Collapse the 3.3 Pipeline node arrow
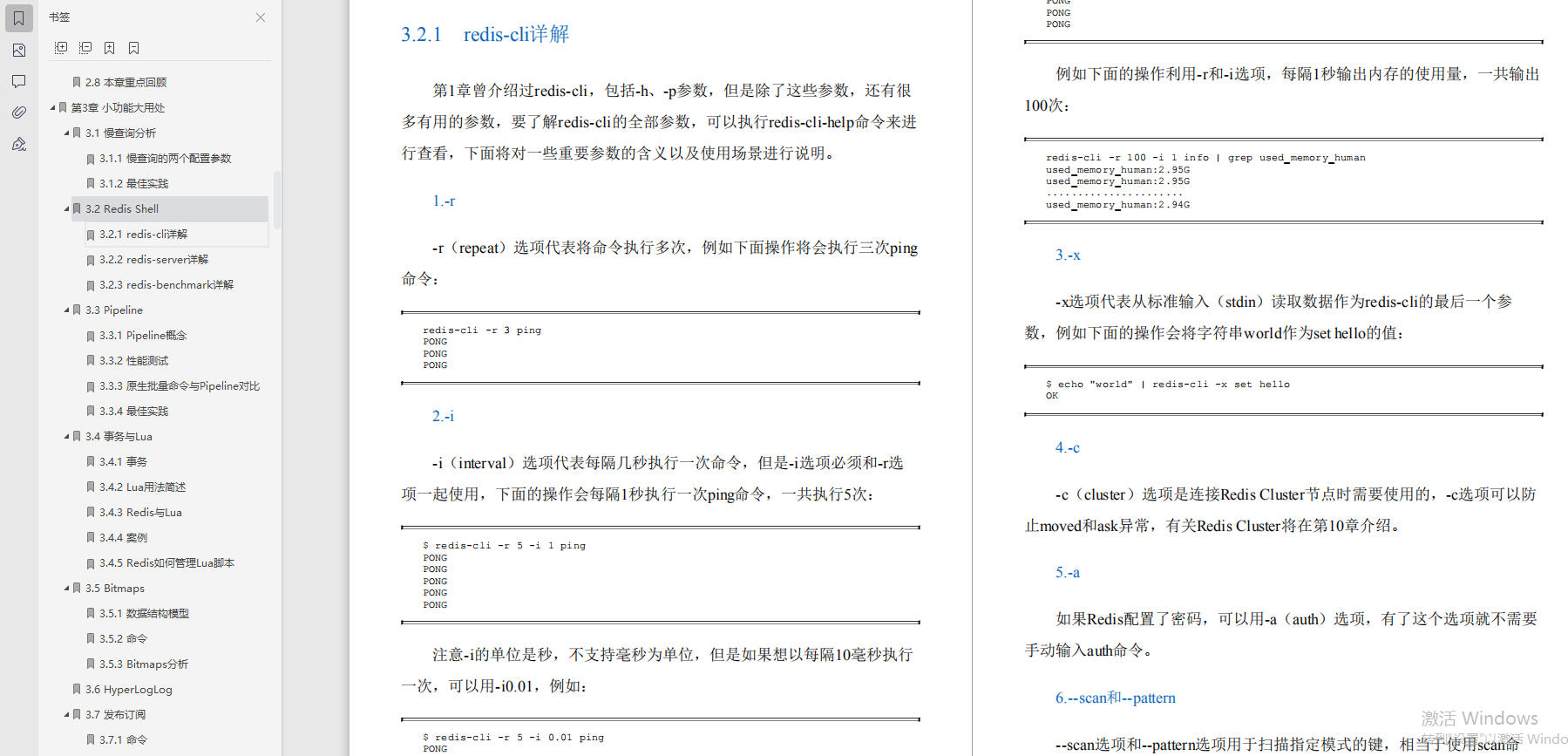 coord(66,310)
